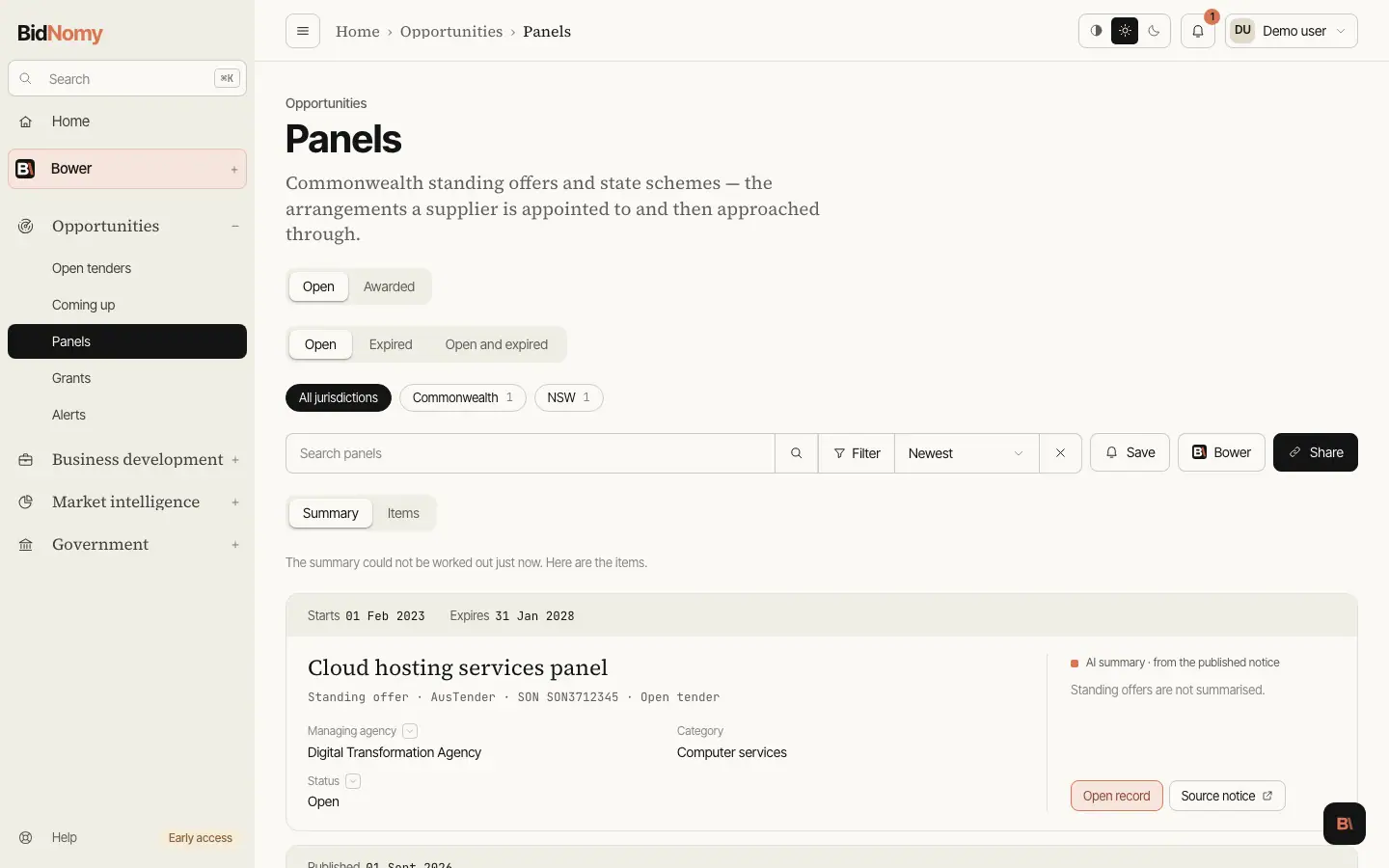Select the dark theme moon icon

1154,31
